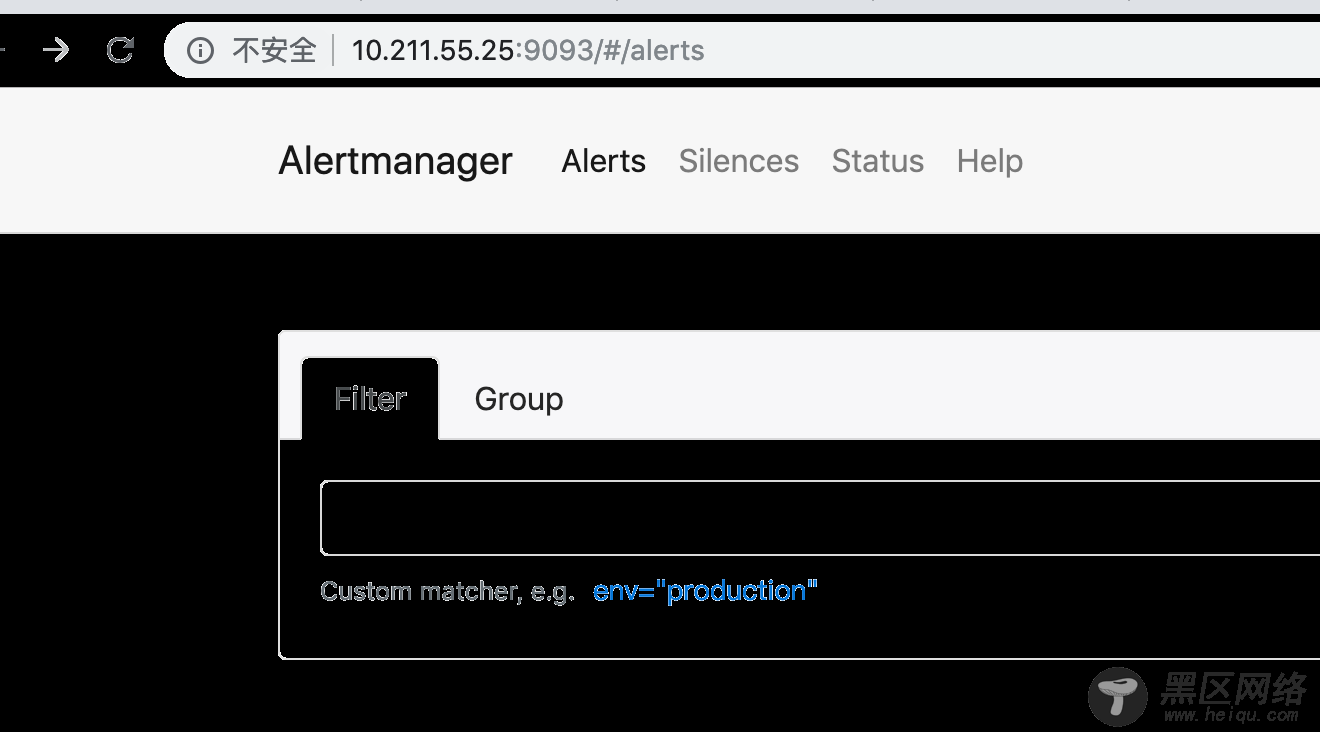The width and height of the screenshot is (1320, 732).
Task: Select the browser address bar URL
Action: tap(528, 50)
